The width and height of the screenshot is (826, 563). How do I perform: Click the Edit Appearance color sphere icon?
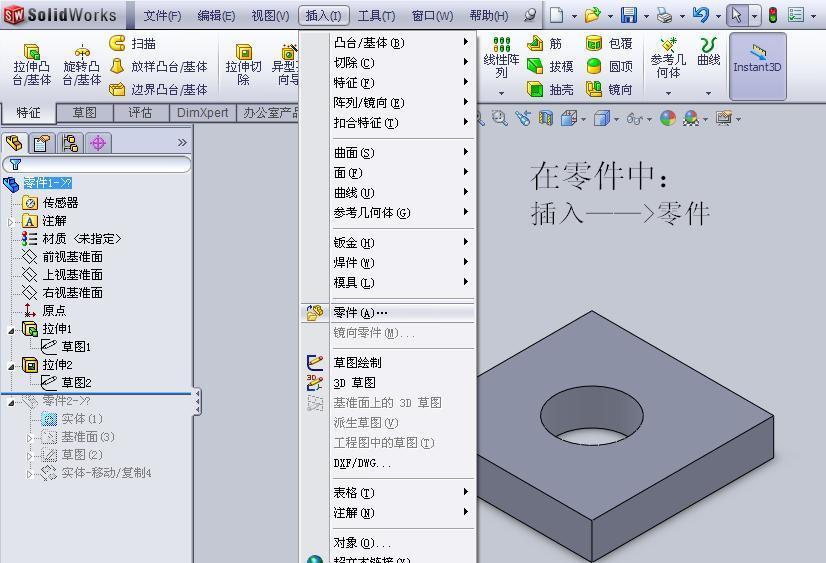coord(668,118)
